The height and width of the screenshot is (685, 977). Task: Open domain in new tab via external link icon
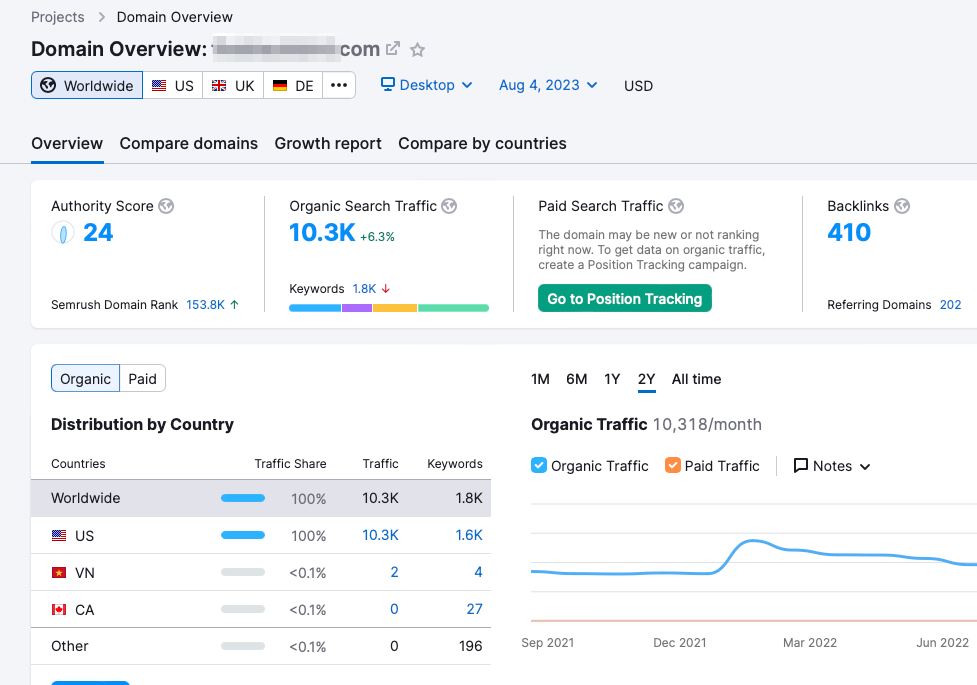click(393, 49)
